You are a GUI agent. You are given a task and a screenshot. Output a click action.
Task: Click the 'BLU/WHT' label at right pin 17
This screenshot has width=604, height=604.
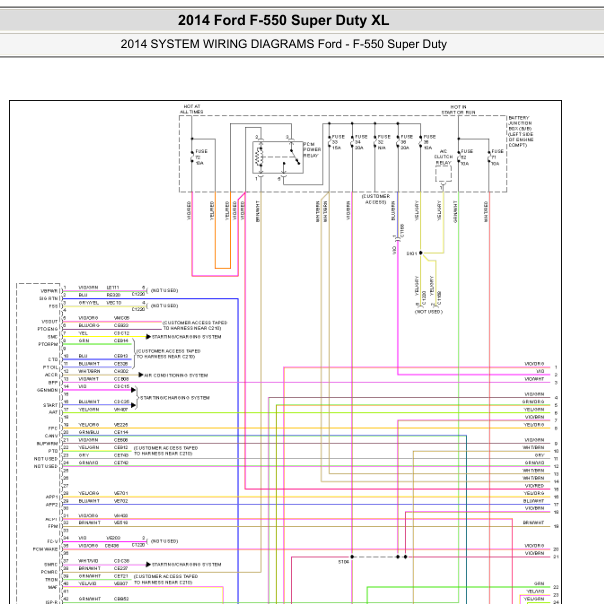[x=534, y=501]
